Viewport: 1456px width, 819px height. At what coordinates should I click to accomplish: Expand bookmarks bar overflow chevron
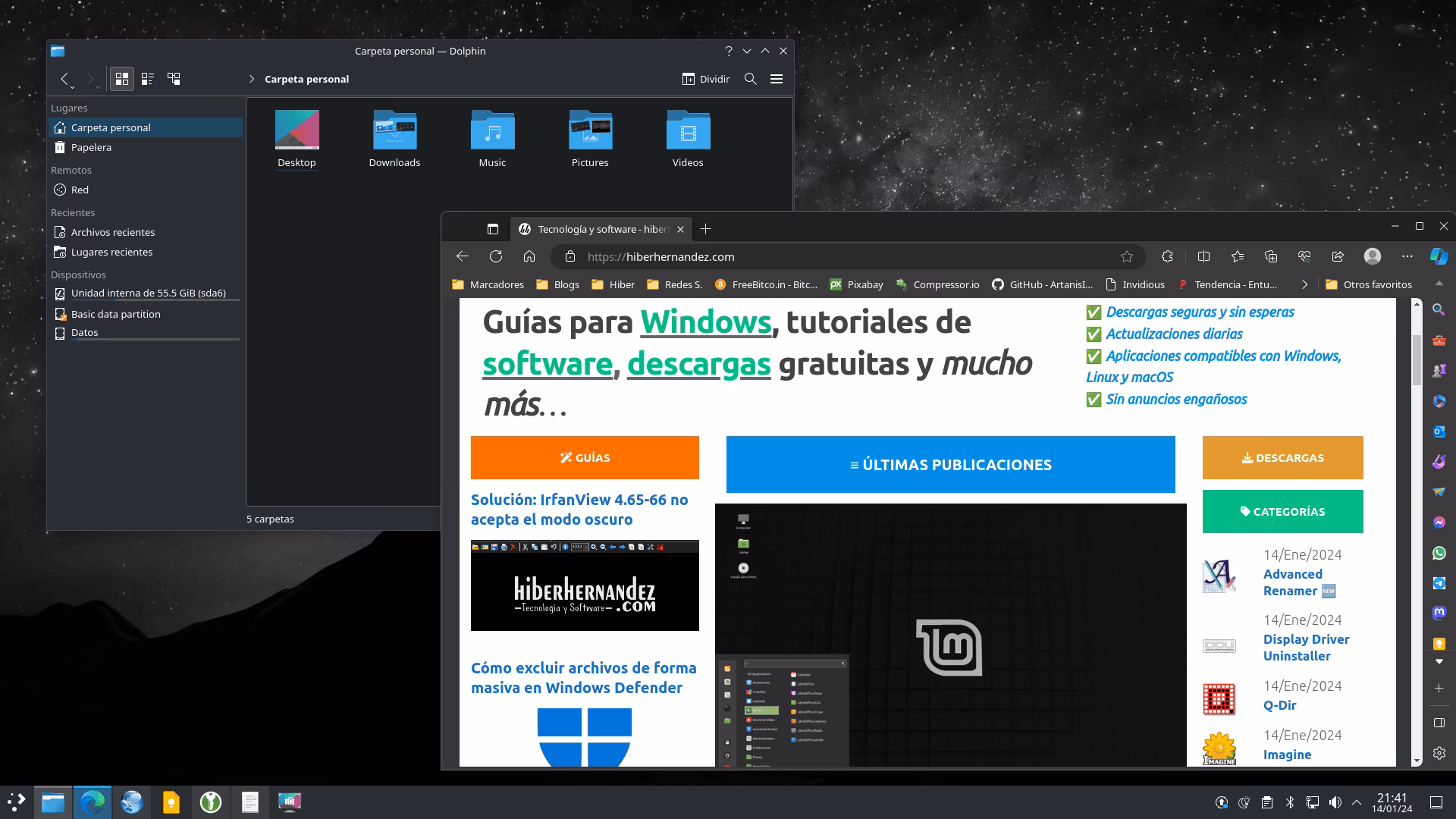click(x=1304, y=284)
